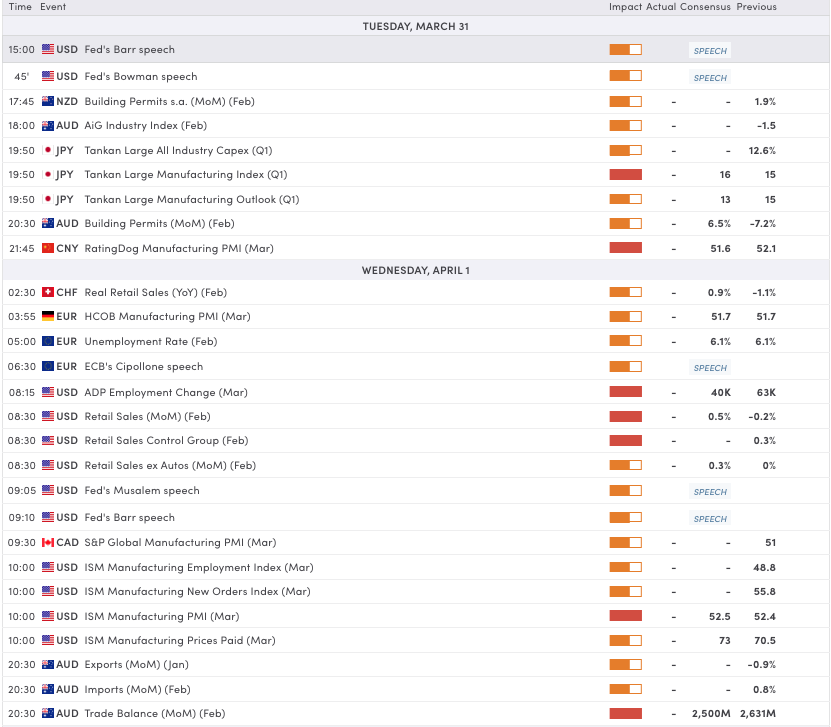
Task: Open AUD Imports (MoM) (Feb) event
Action: point(137,689)
